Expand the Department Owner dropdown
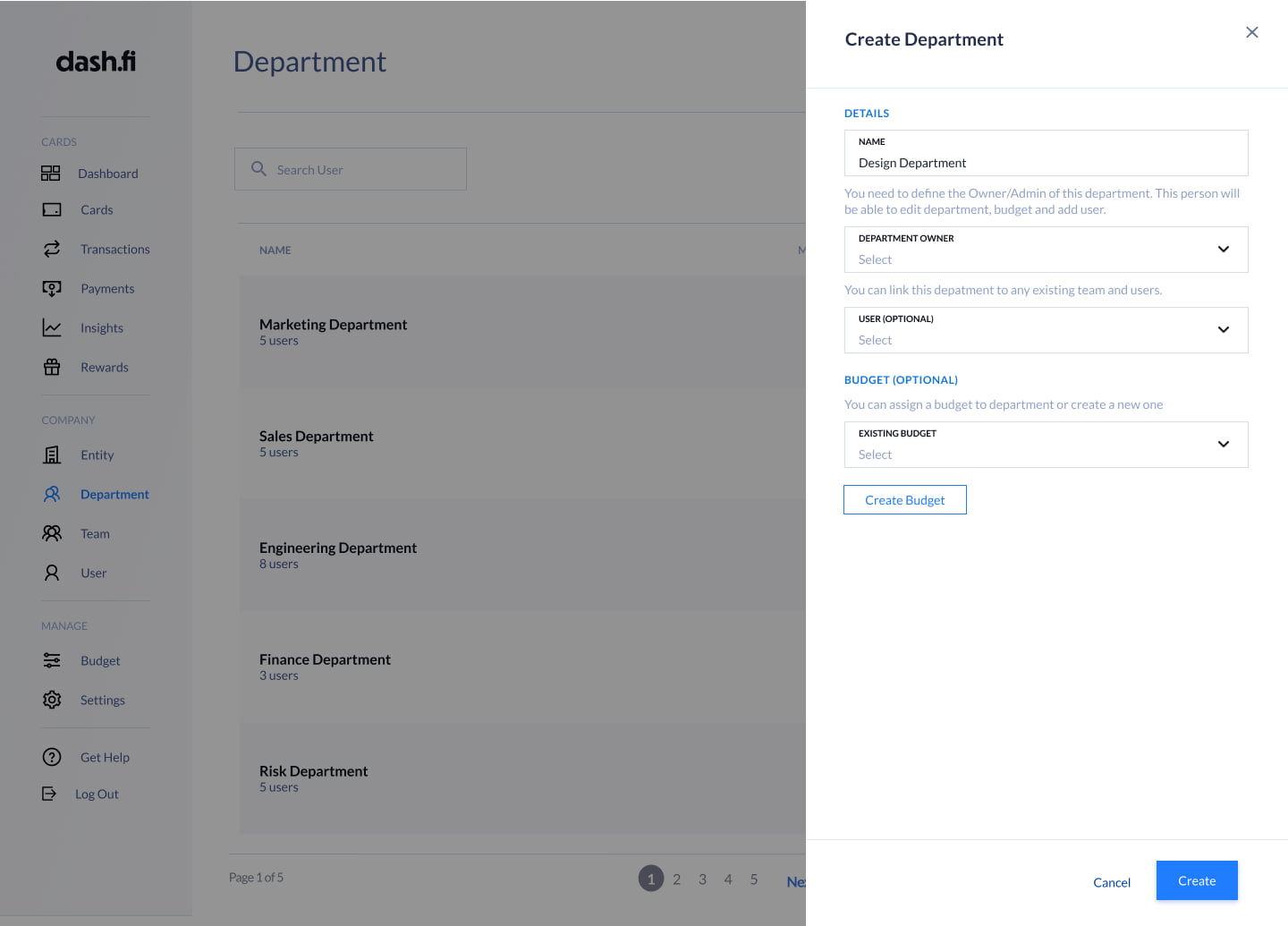 pos(1223,250)
